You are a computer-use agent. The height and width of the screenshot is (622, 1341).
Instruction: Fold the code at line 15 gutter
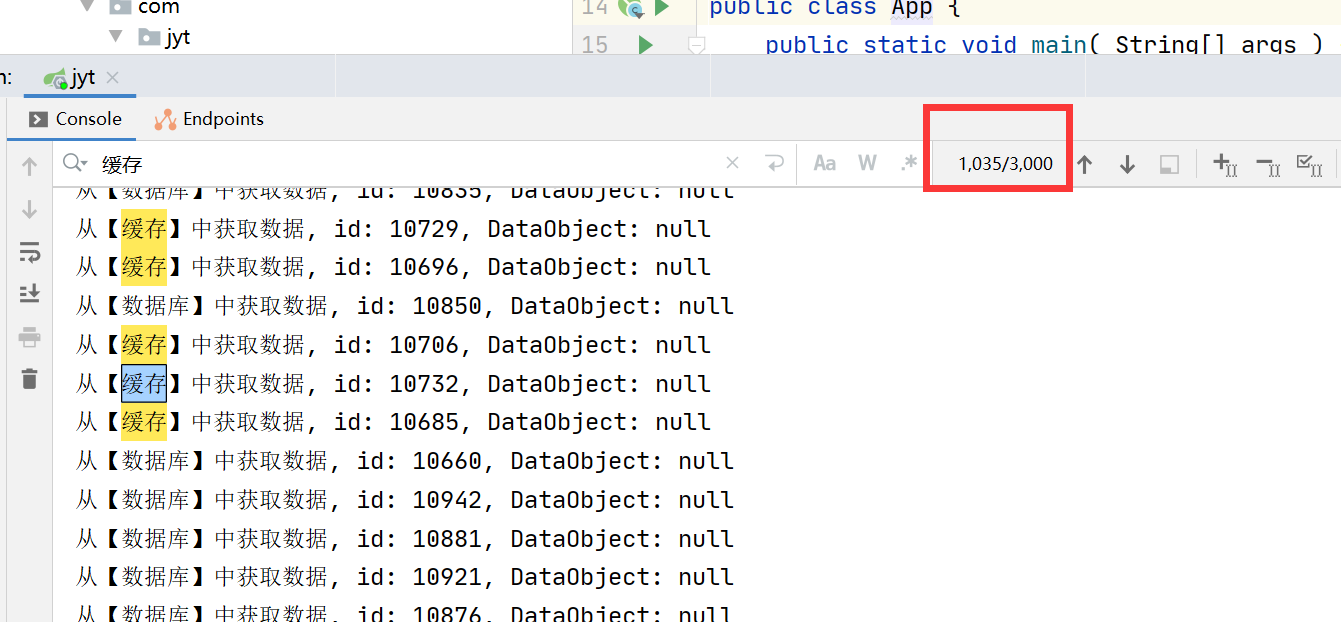tap(697, 44)
